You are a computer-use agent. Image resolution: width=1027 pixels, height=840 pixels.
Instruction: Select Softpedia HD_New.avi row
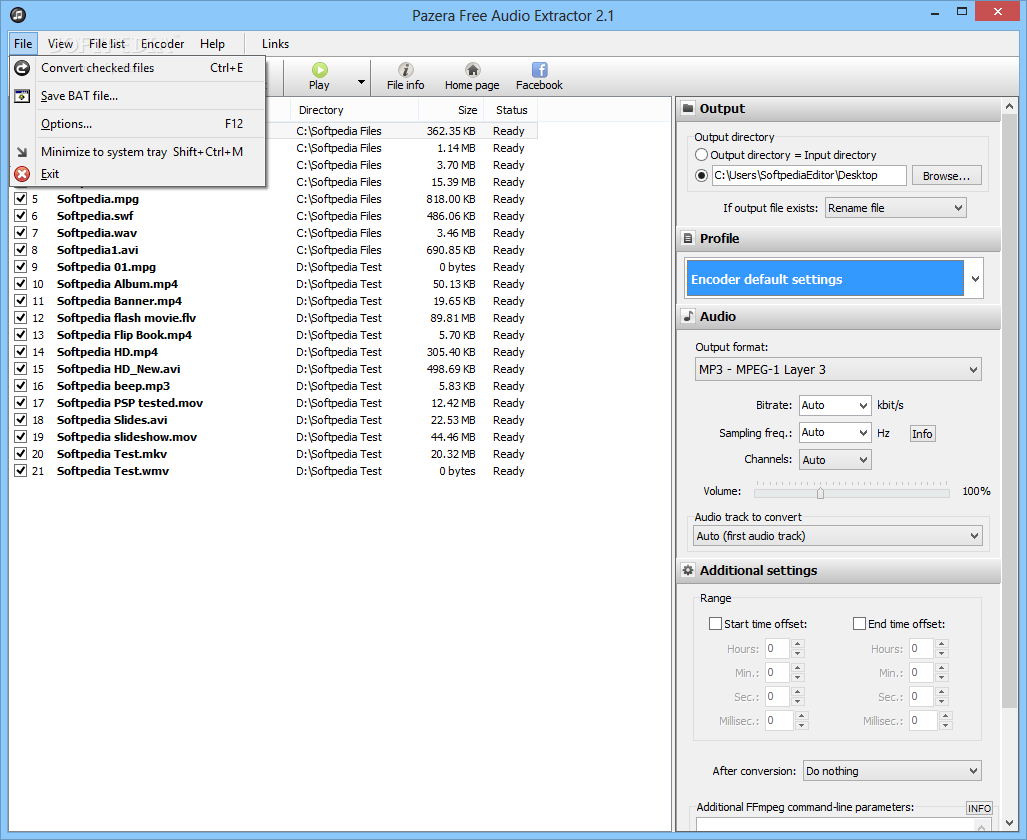pyautogui.click(x=275, y=369)
